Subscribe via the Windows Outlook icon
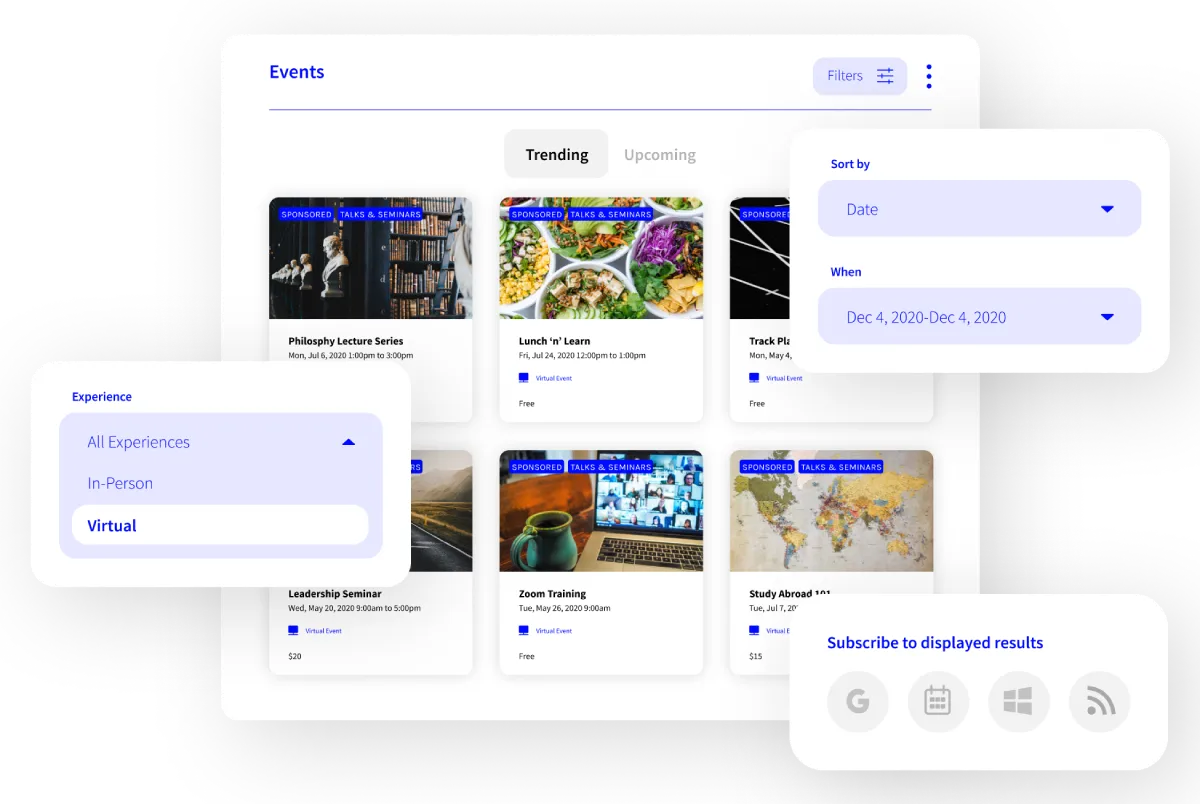The height and width of the screenshot is (804, 1200). tap(1018, 702)
